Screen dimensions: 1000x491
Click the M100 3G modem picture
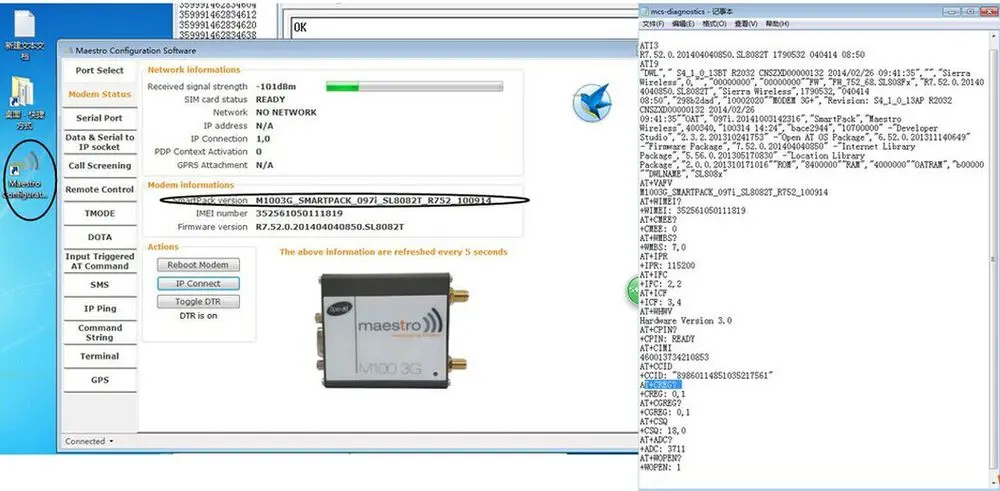point(393,330)
